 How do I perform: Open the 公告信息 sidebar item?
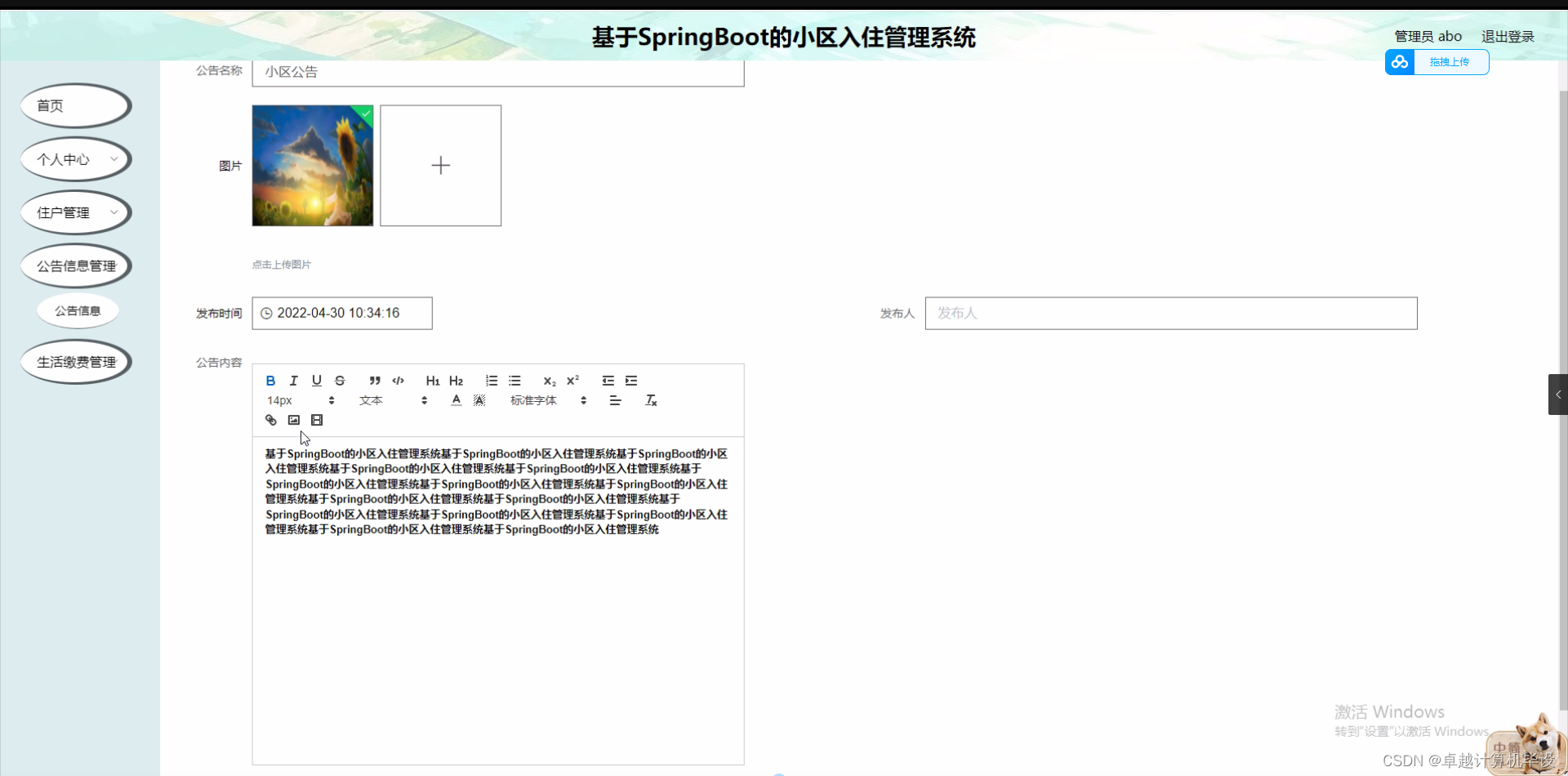coord(78,310)
